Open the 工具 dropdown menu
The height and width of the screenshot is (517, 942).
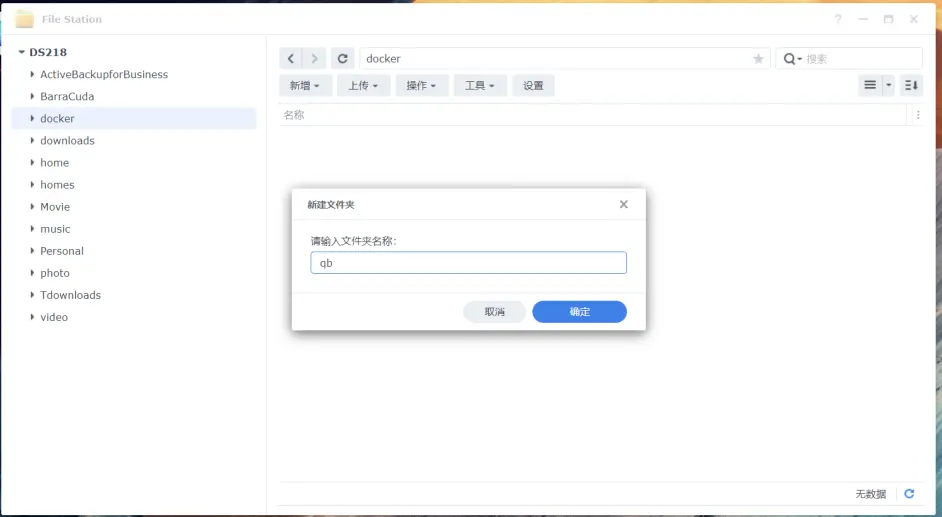coord(479,85)
